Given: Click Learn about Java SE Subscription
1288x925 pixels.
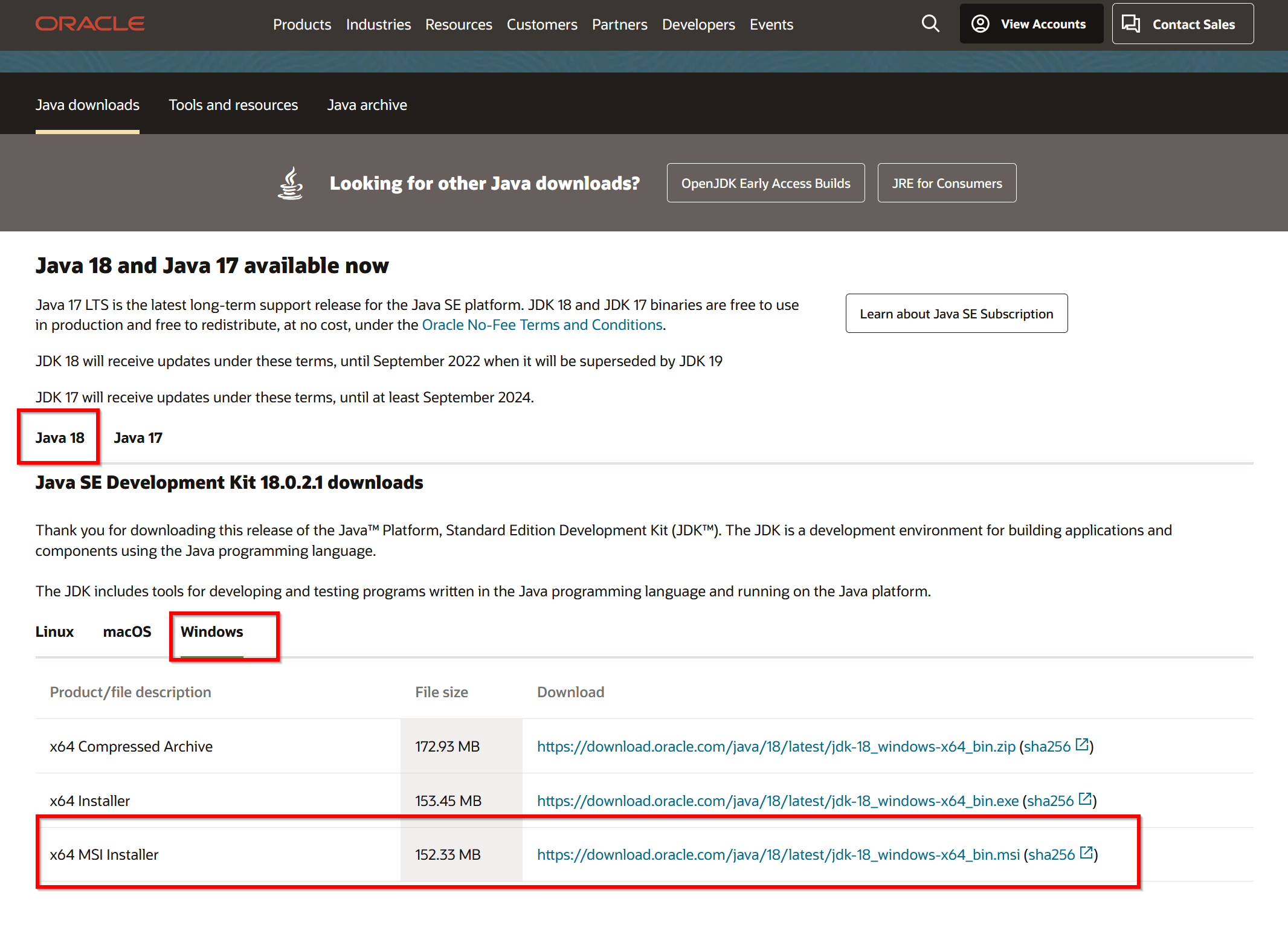Looking at the screenshot, I should click(x=956, y=314).
